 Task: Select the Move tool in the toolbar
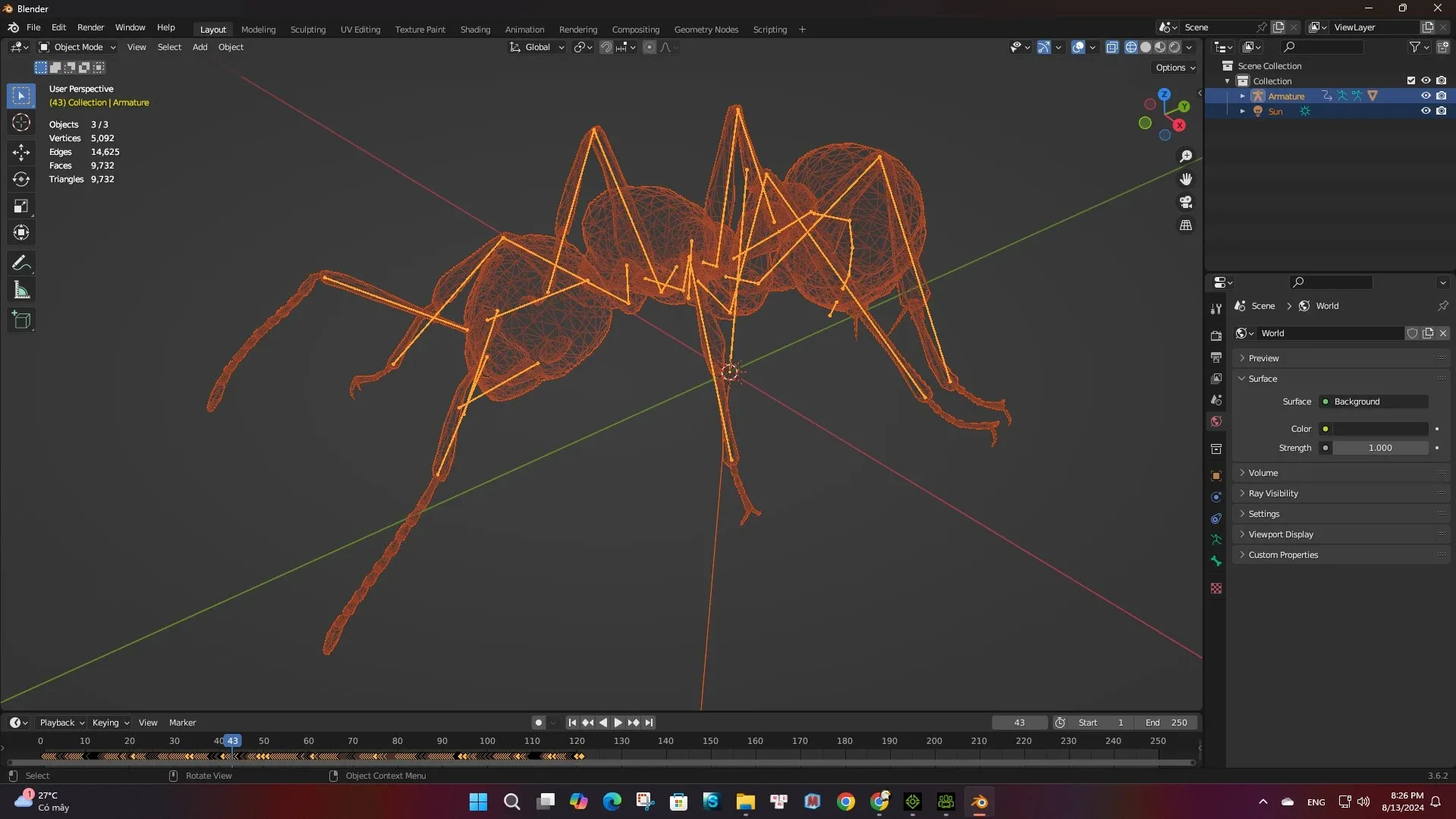(x=21, y=153)
